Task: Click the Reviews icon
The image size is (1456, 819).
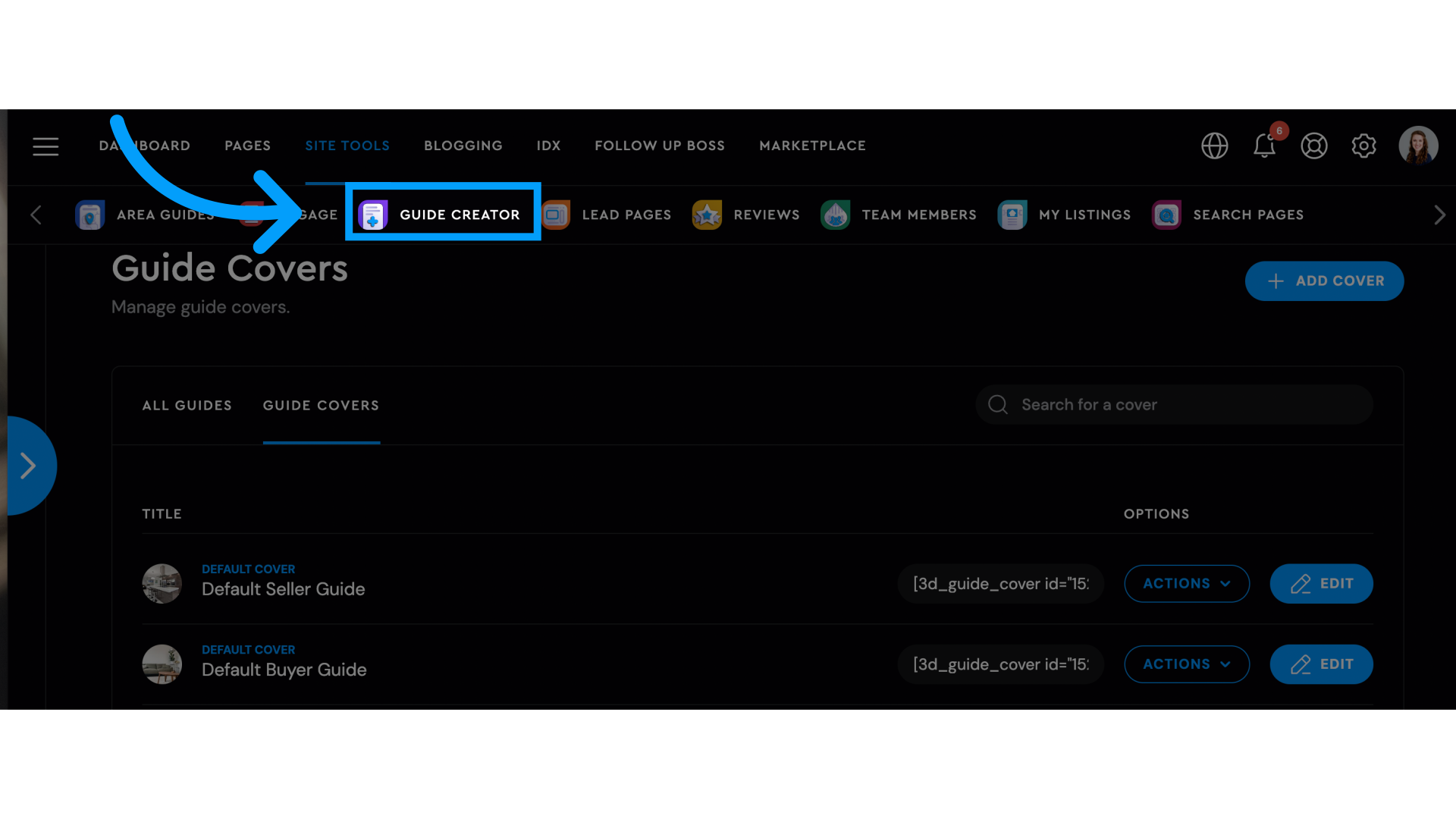Action: click(x=708, y=214)
